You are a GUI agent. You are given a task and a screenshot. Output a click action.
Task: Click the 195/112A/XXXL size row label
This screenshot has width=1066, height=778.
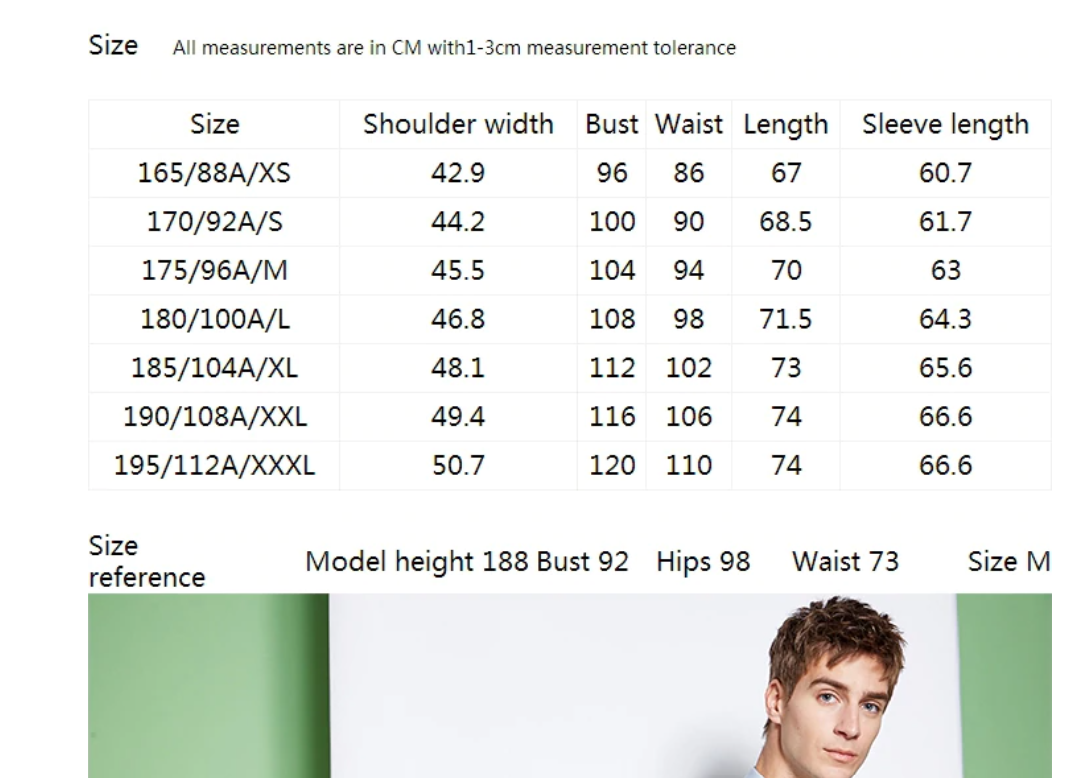(214, 465)
